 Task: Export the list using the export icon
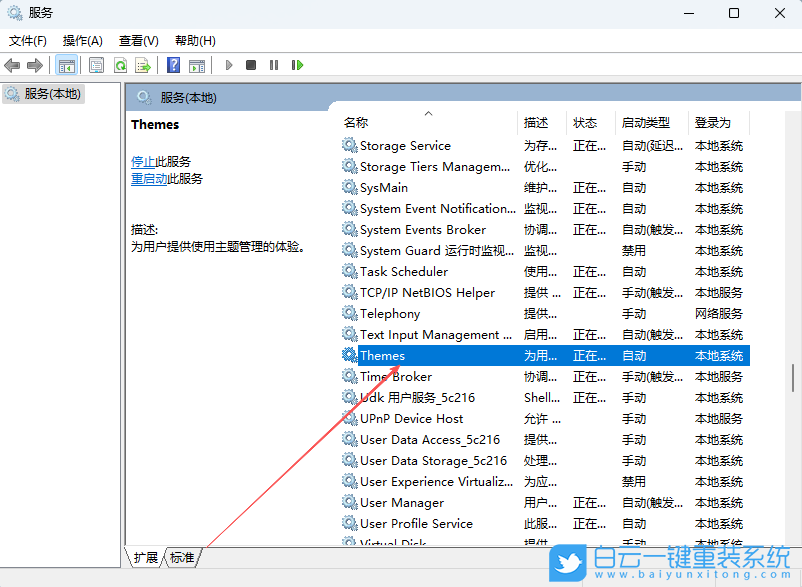143,65
